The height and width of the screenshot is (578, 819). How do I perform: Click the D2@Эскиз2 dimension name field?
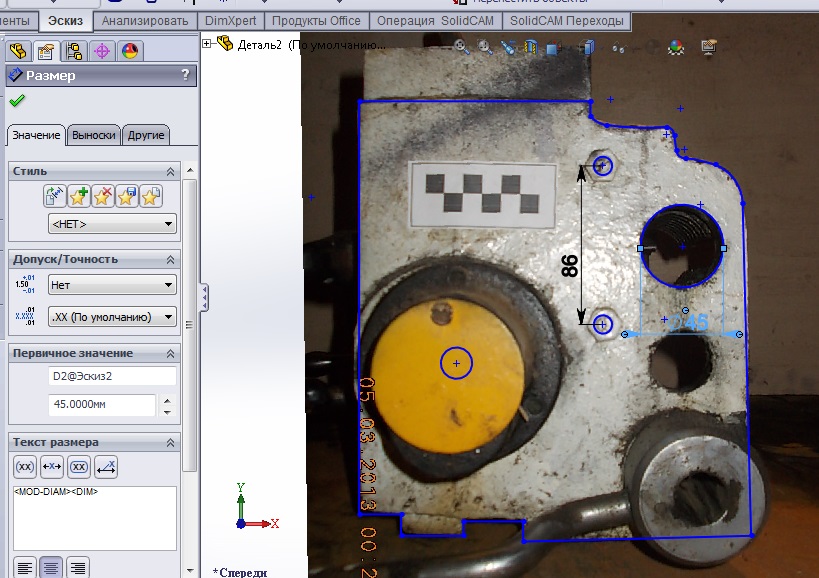coord(112,376)
